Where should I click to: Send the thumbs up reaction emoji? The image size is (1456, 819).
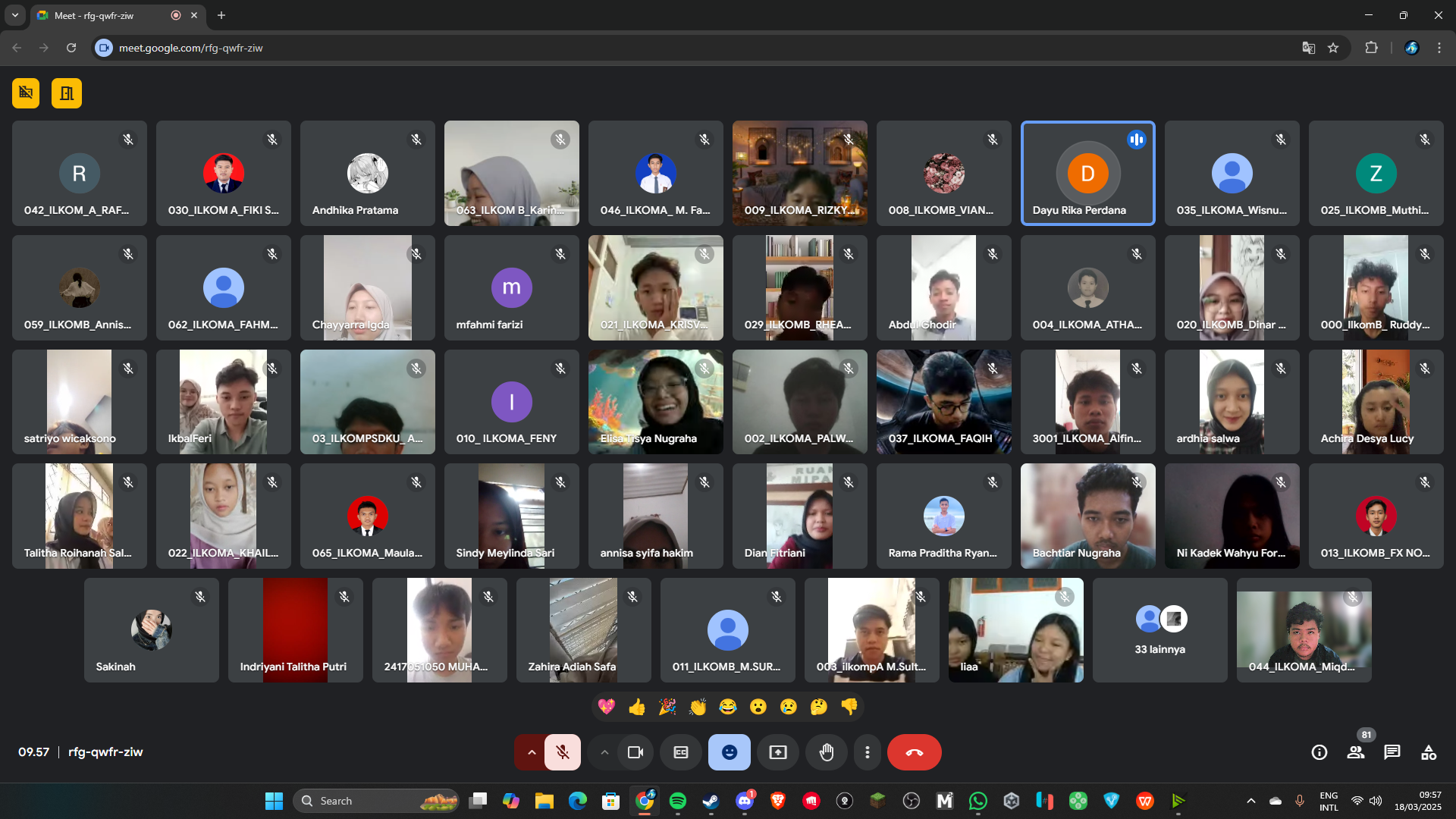(x=637, y=707)
